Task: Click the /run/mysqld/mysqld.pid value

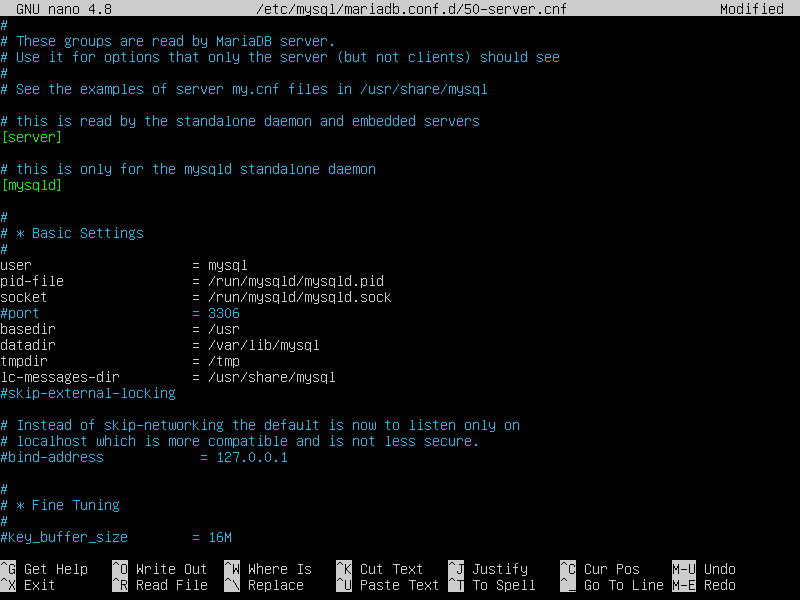Action: pos(296,281)
